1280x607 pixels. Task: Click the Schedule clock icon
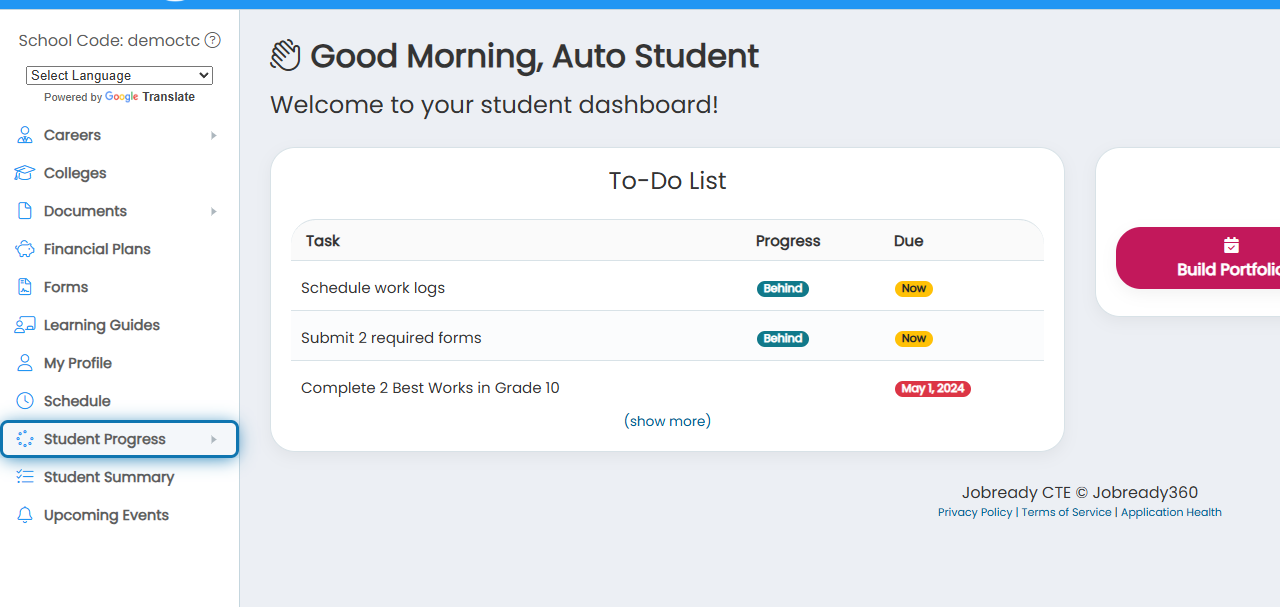click(x=25, y=401)
